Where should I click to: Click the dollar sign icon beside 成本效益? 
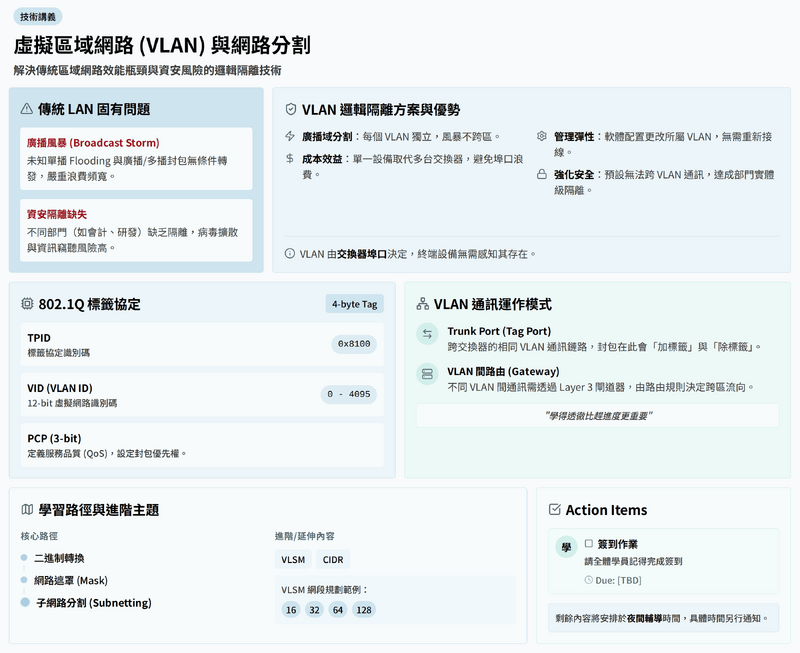[x=290, y=158]
